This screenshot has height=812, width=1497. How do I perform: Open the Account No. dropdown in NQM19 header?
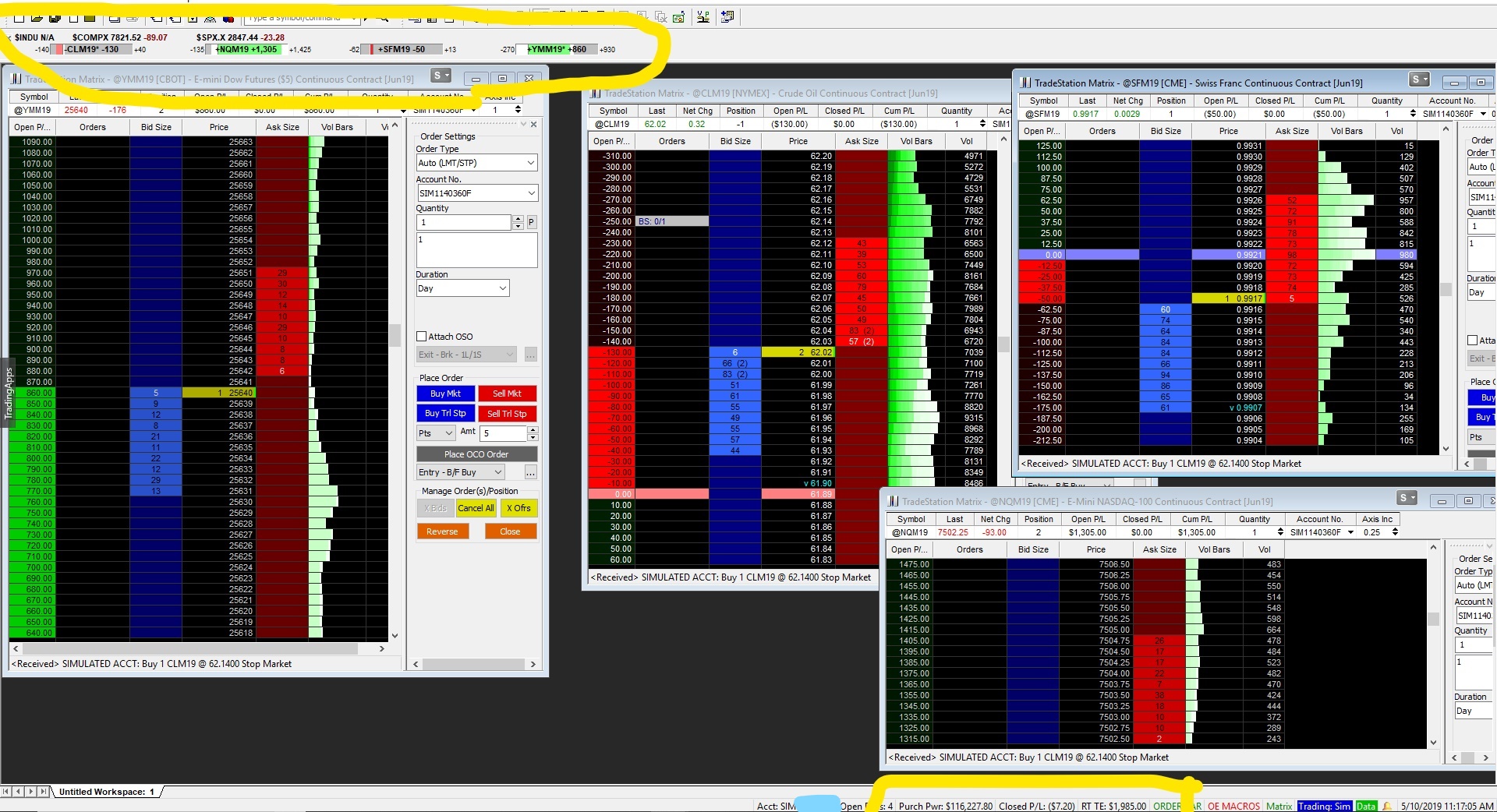pos(1350,532)
